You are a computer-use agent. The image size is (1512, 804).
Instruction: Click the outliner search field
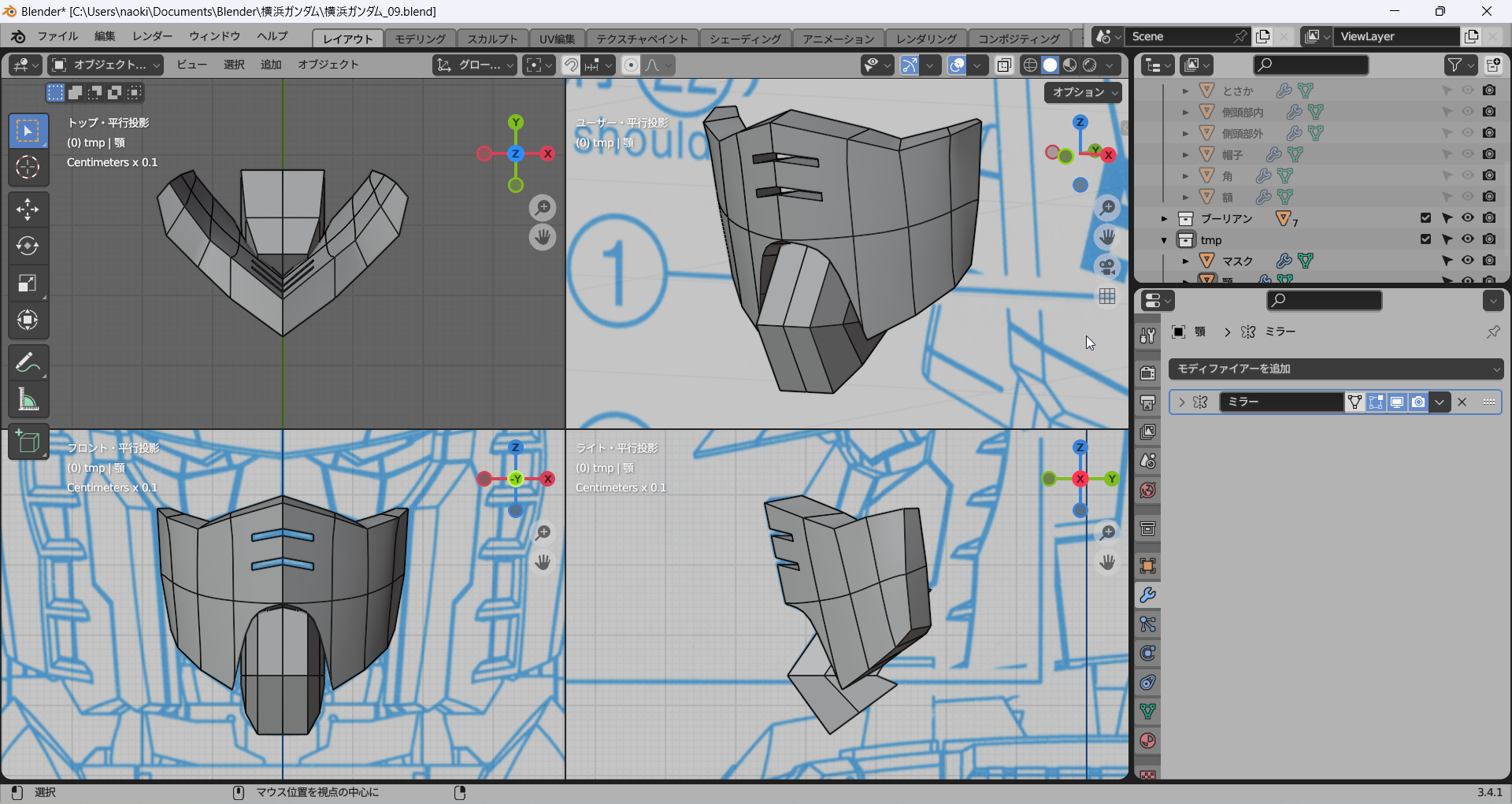pos(1311,65)
